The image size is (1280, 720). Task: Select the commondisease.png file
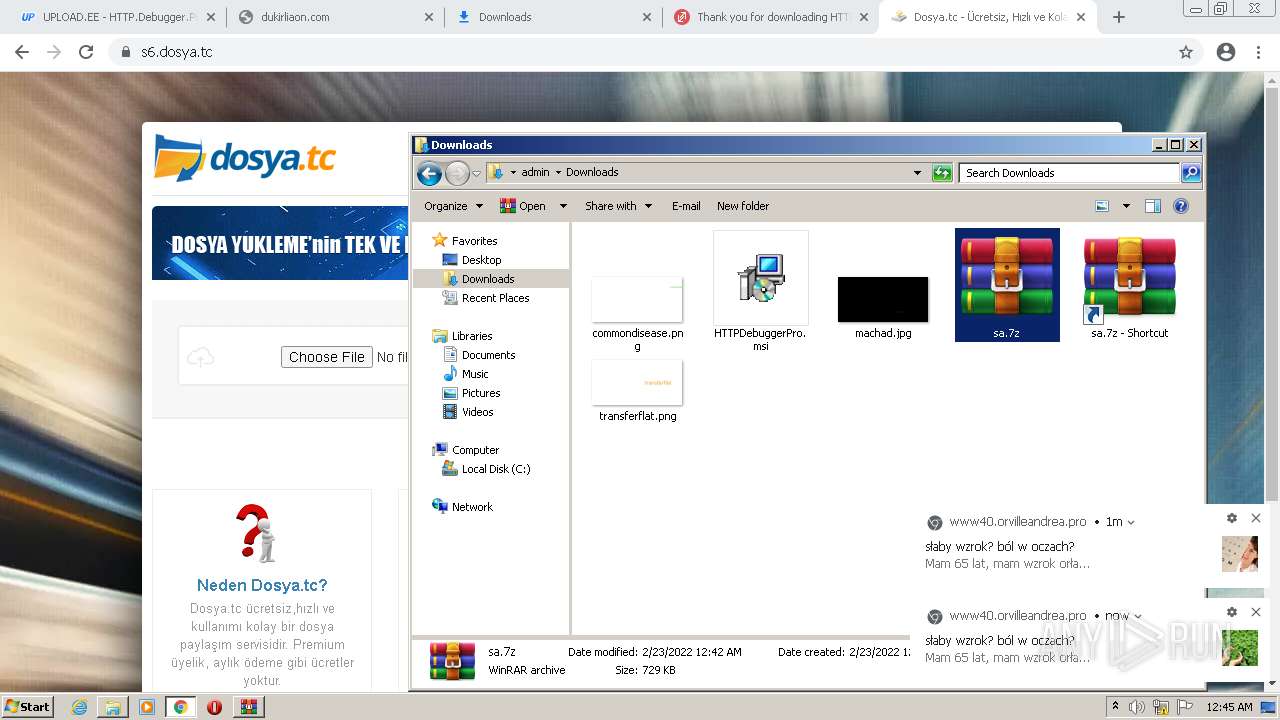[638, 313]
